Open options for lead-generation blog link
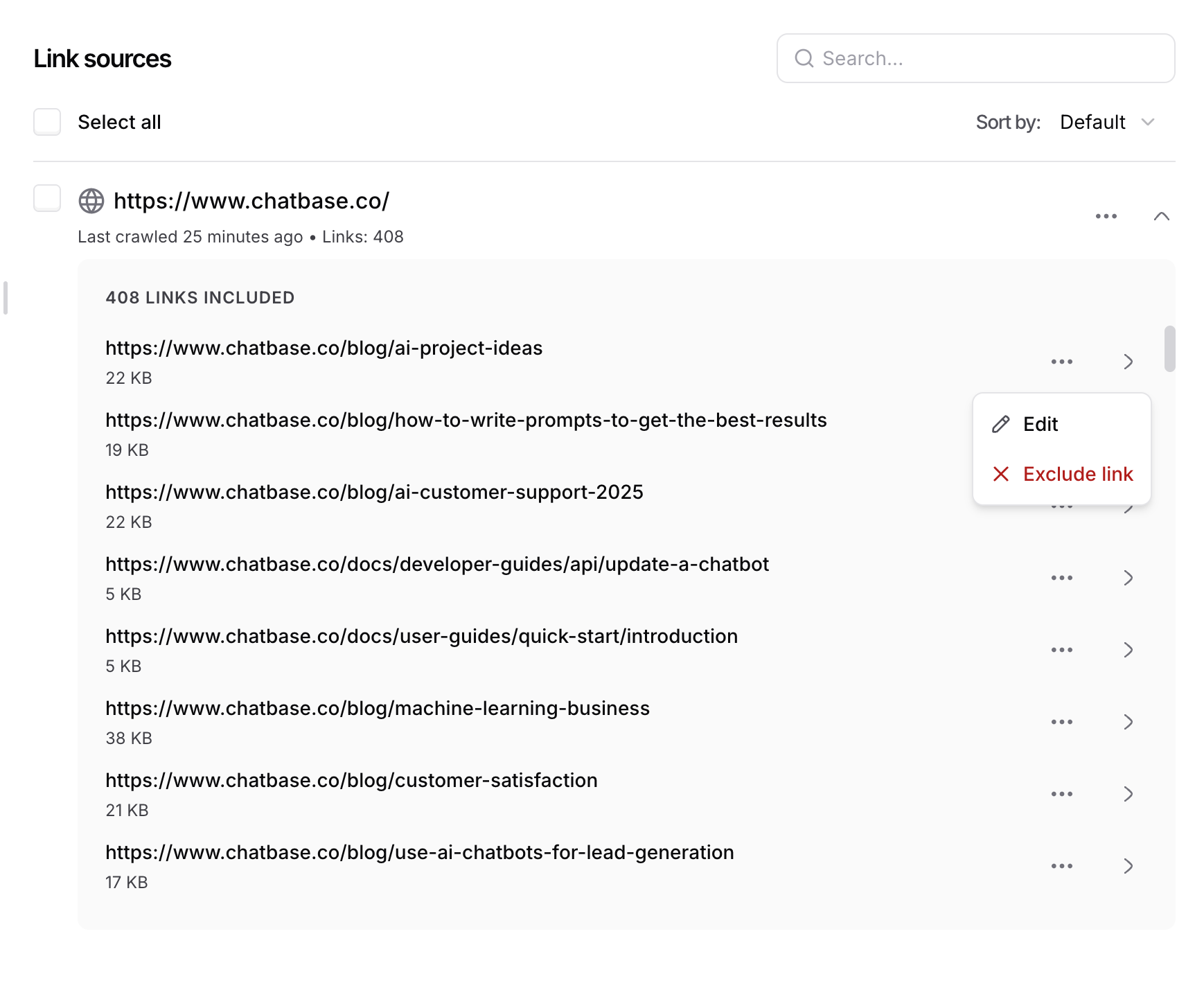 (1061, 866)
